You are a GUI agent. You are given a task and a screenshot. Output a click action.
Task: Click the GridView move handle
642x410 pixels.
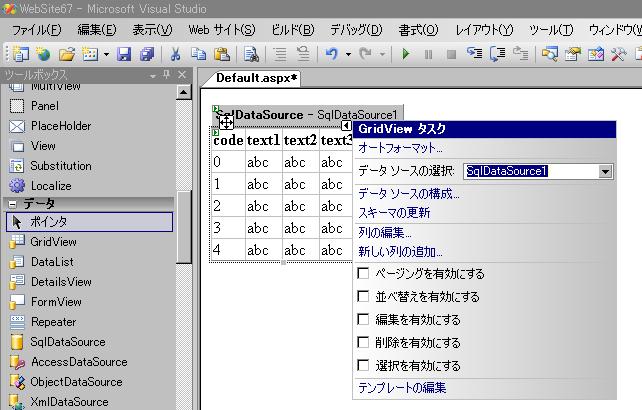pyautogui.click(x=226, y=122)
